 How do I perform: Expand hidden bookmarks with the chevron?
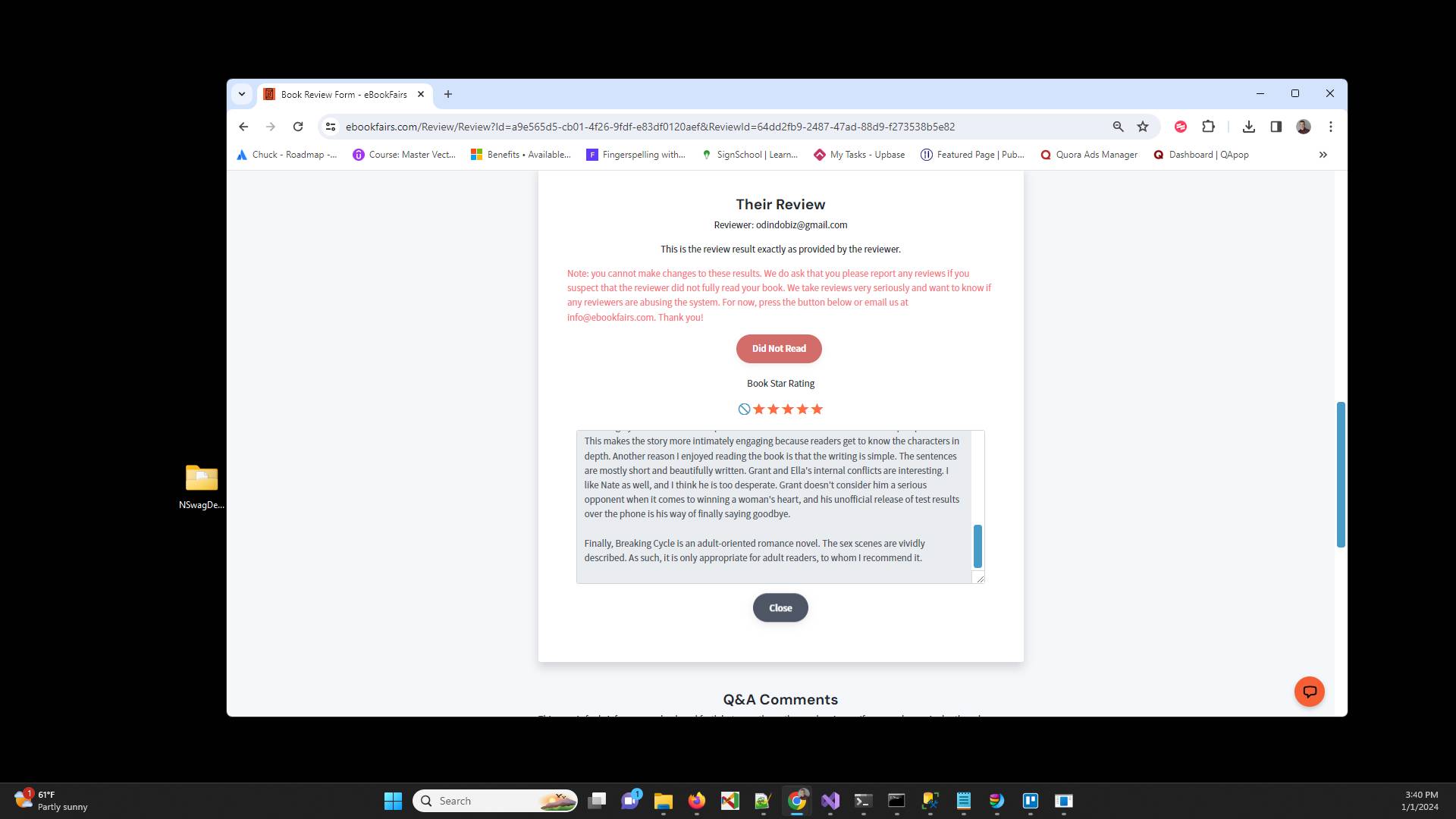tap(1323, 155)
